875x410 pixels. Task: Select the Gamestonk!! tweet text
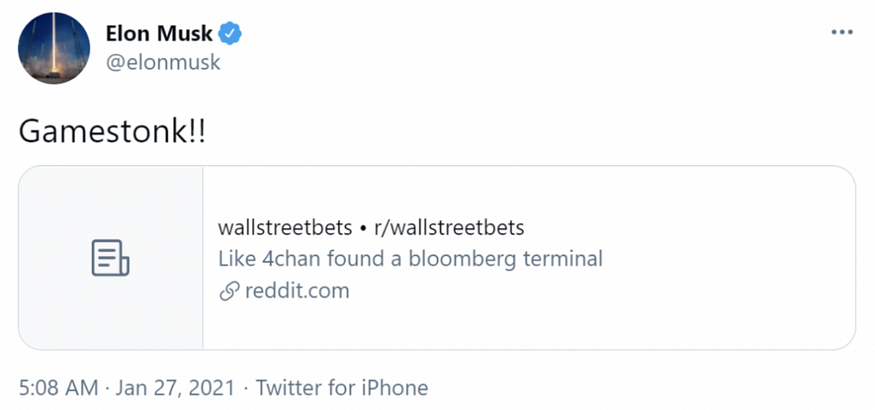112,132
